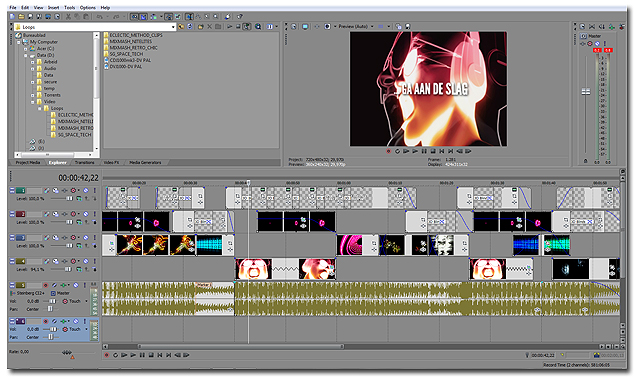Image resolution: width=634 pixels, height=377 pixels.
Task: Select screaming face clip on track 4
Action: 253,269
